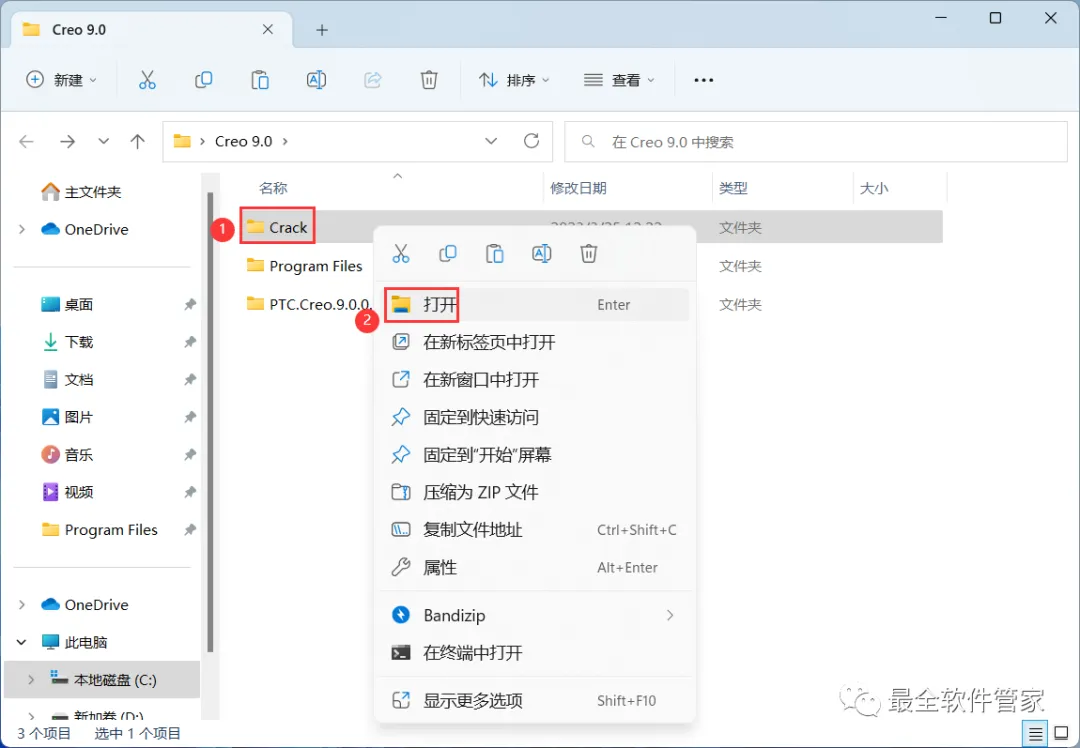Click the Copy icon in the toolbar
The width and height of the screenshot is (1080, 748).
(203, 80)
